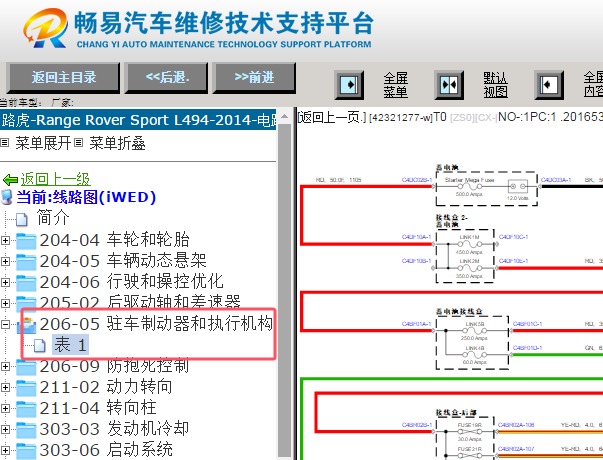Viewport: 603px width, 460px height.
Task: Follow the [返回上一页.] link
Action: tap(331, 117)
